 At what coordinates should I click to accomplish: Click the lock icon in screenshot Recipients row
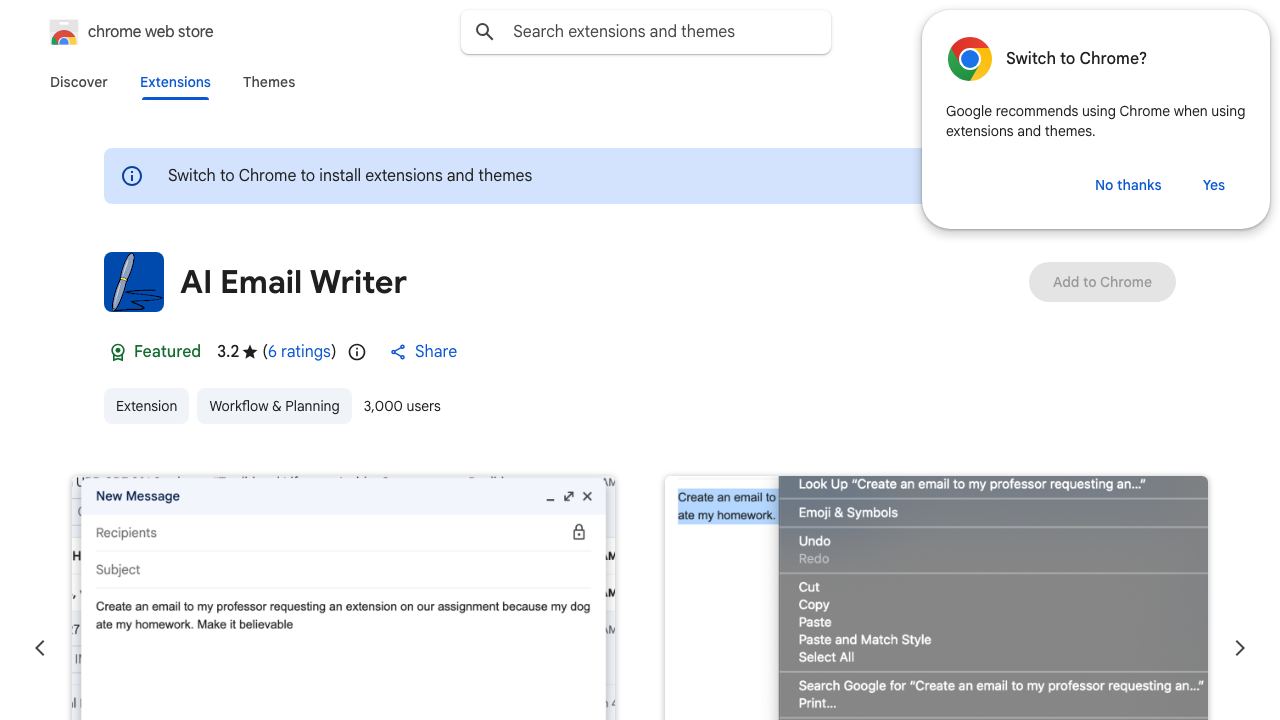[579, 533]
